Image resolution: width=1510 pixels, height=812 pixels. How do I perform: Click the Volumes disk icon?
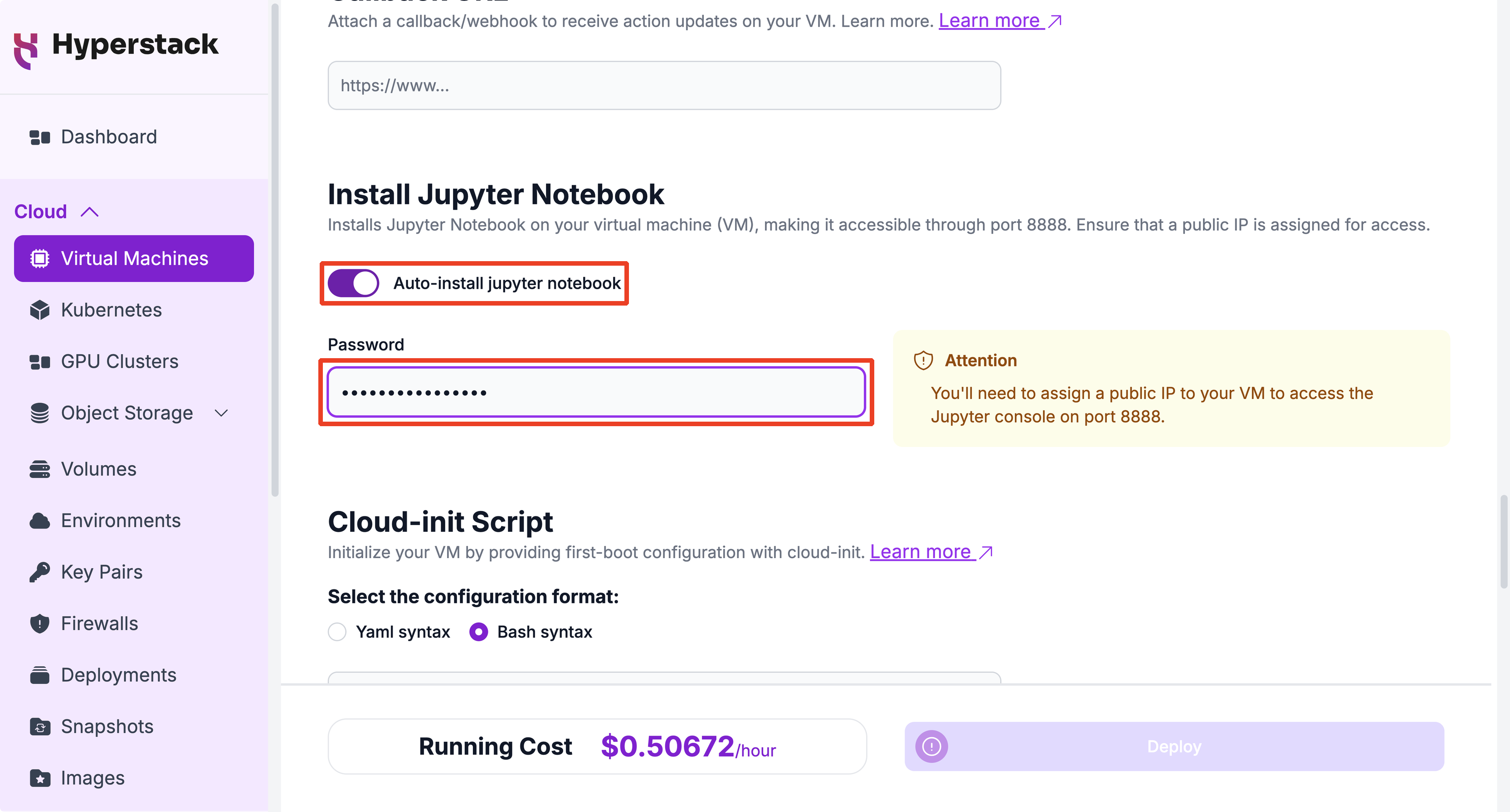[x=39, y=470]
